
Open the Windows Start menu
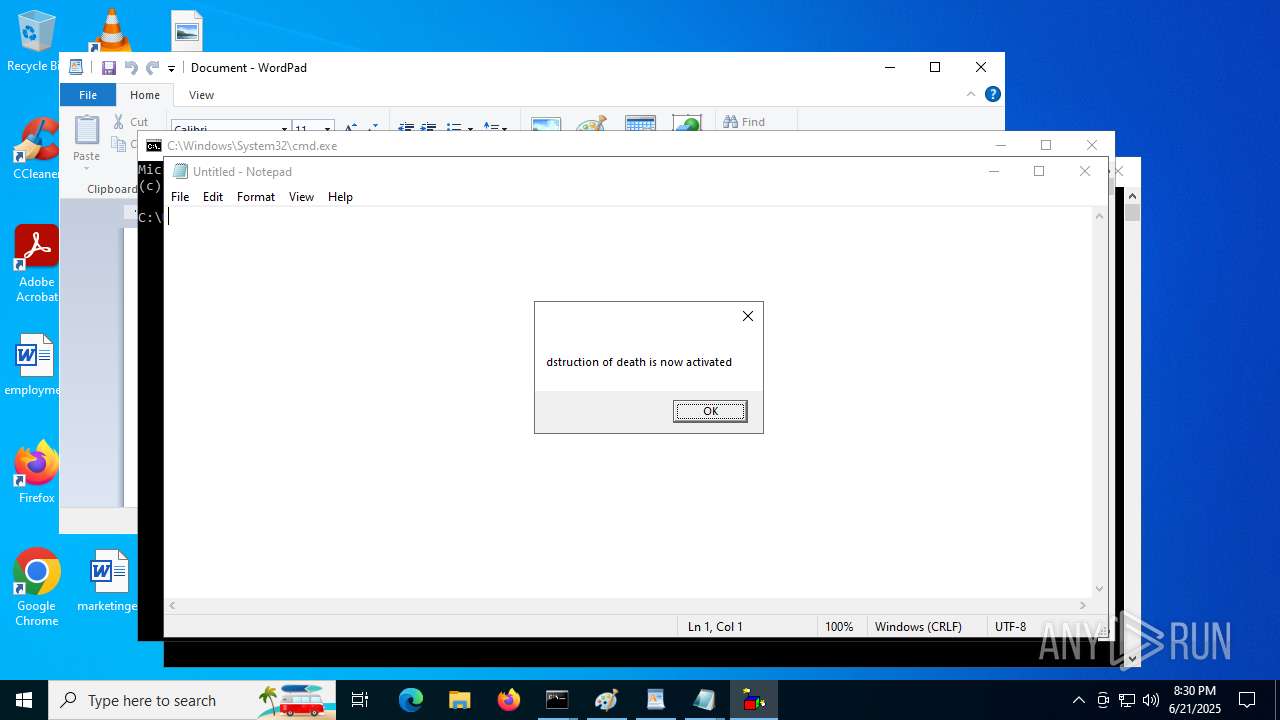pyautogui.click(x=24, y=700)
